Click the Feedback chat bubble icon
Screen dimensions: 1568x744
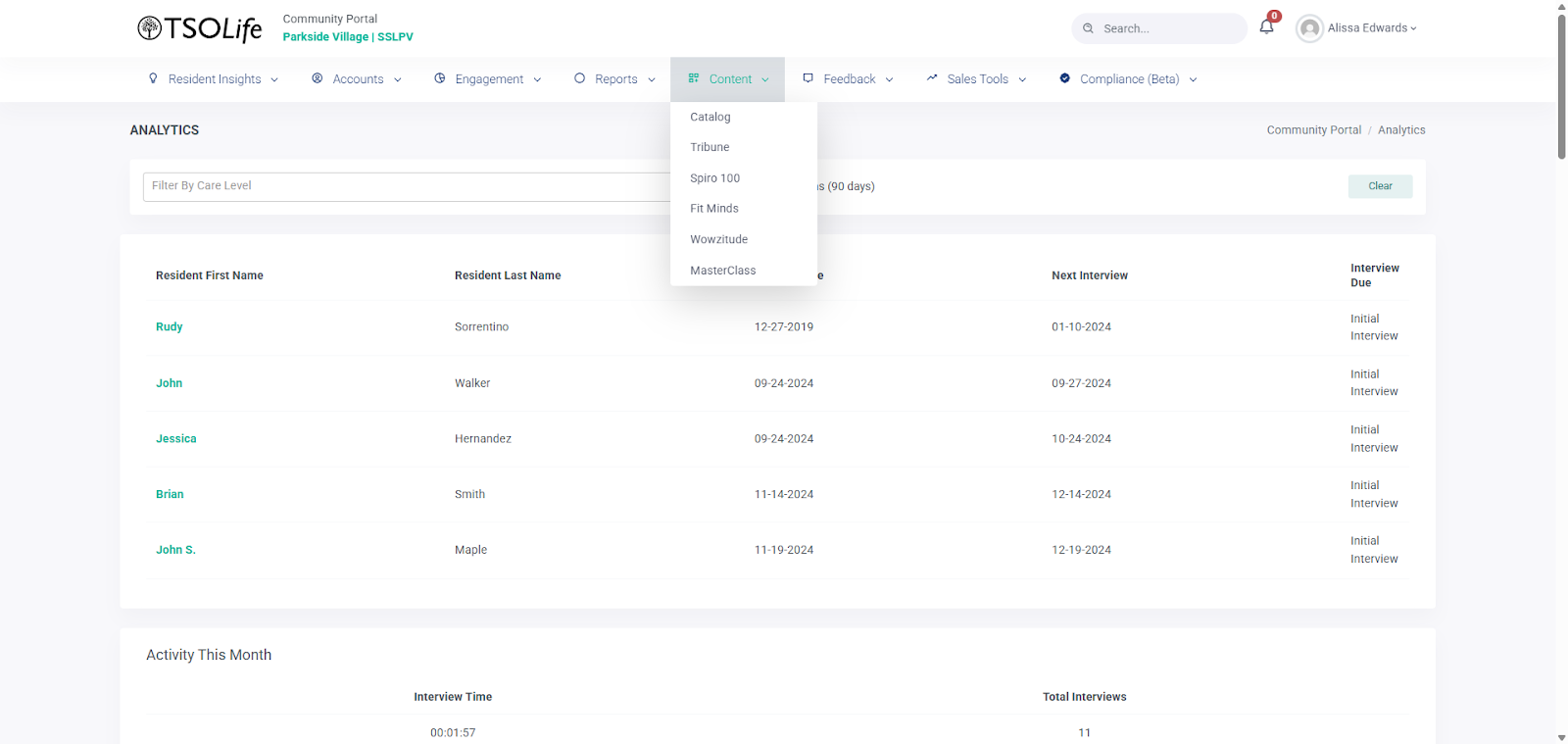tap(808, 78)
